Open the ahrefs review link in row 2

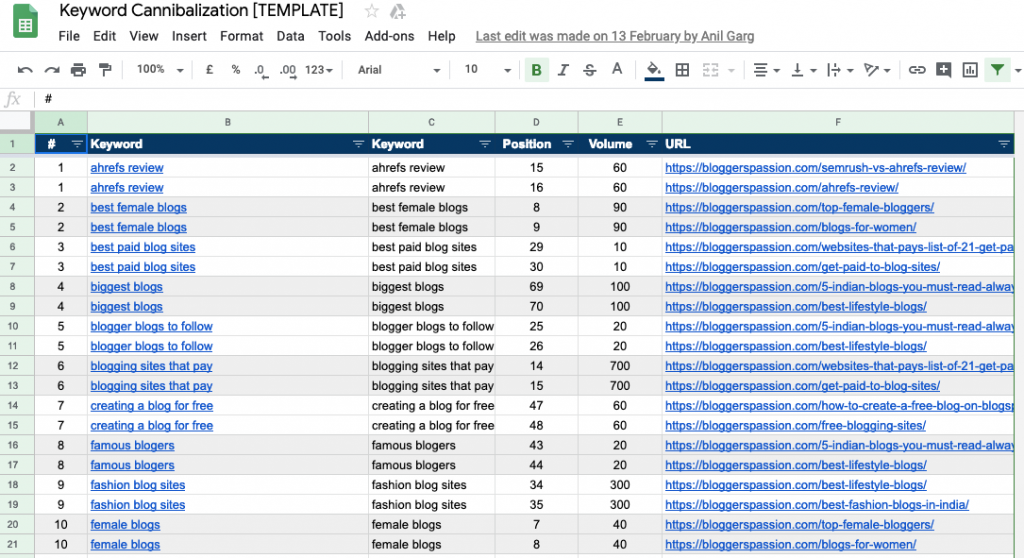pyautogui.click(x=127, y=168)
